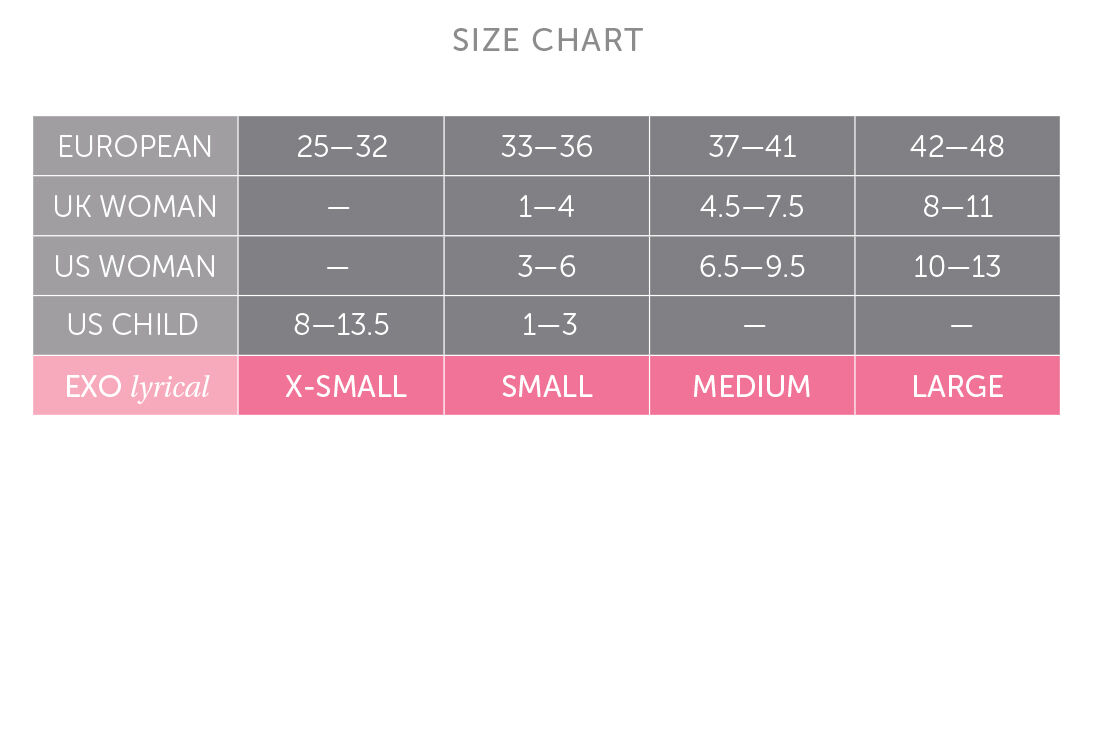1100x738 pixels.
Task: Select the EXO lyrical label cell
Action: 137,386
